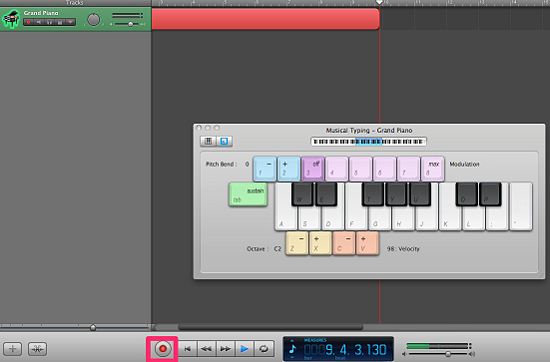This screenshot has height=362, width=550.
Task: Switch to keyboard view in Musical Typing
Action: coord(208,141)
